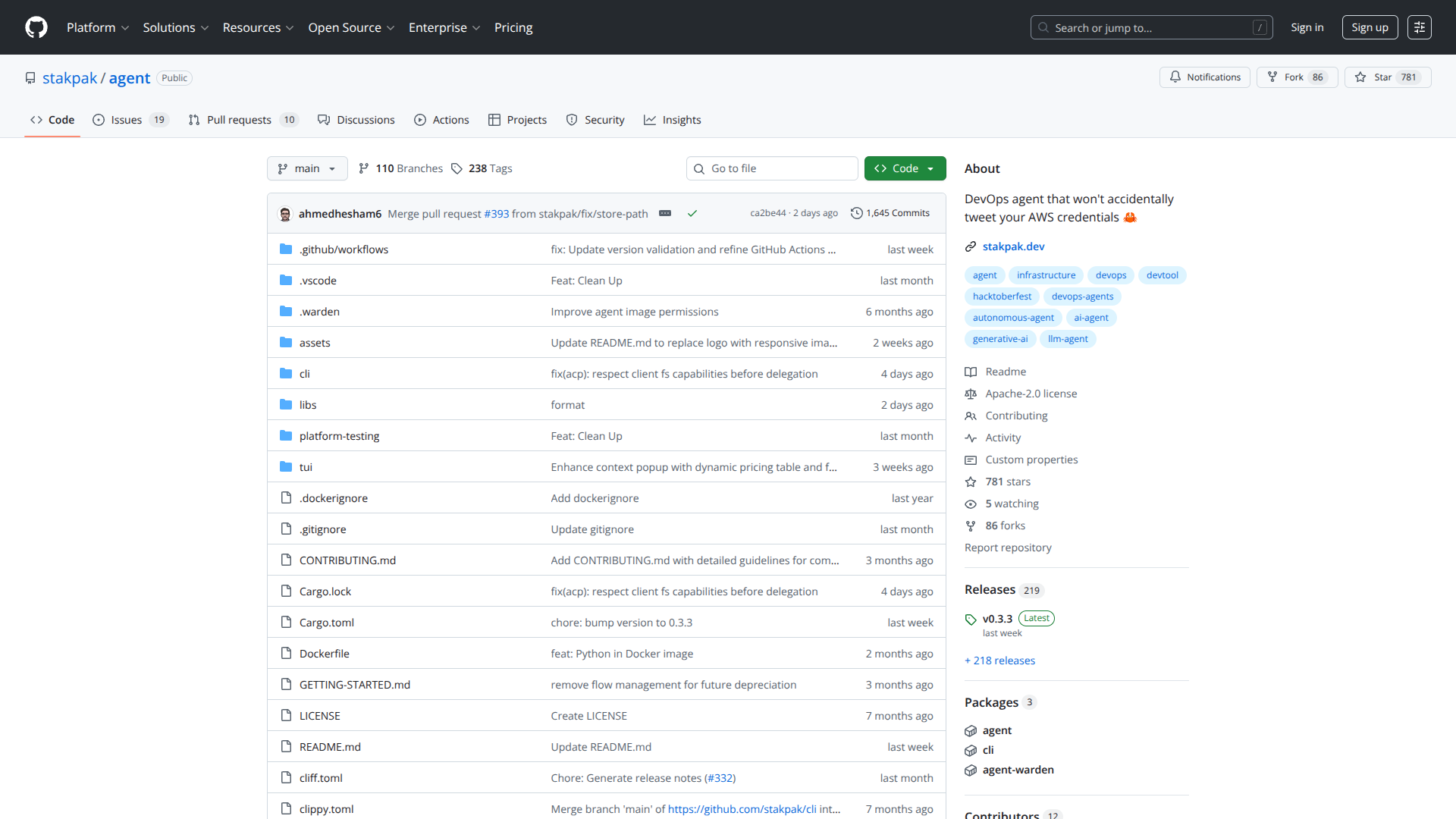The width and height of the screenshot is (1456, 819).
Task: Expand the main branch selector
Action: [307, 168]
